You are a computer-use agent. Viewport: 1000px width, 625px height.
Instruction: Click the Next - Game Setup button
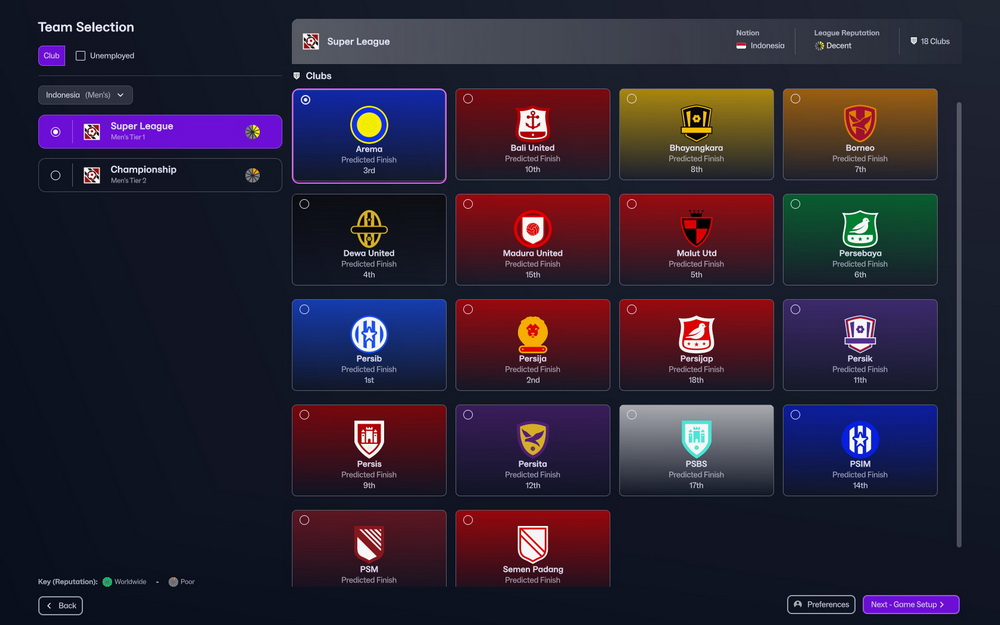[x=910, y=604]
